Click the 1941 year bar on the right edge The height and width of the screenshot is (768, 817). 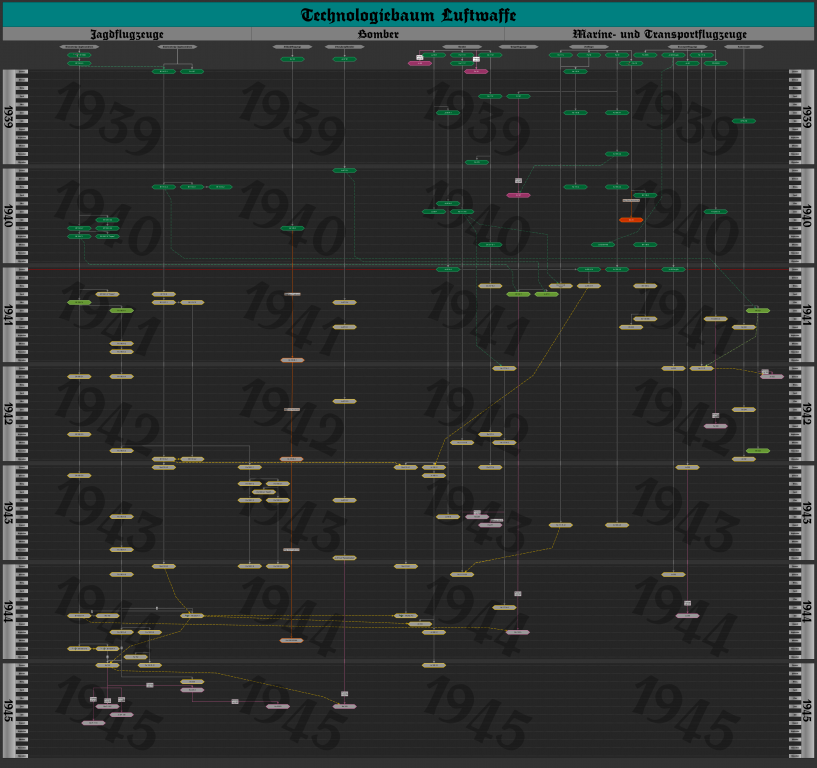pos(807,315)
